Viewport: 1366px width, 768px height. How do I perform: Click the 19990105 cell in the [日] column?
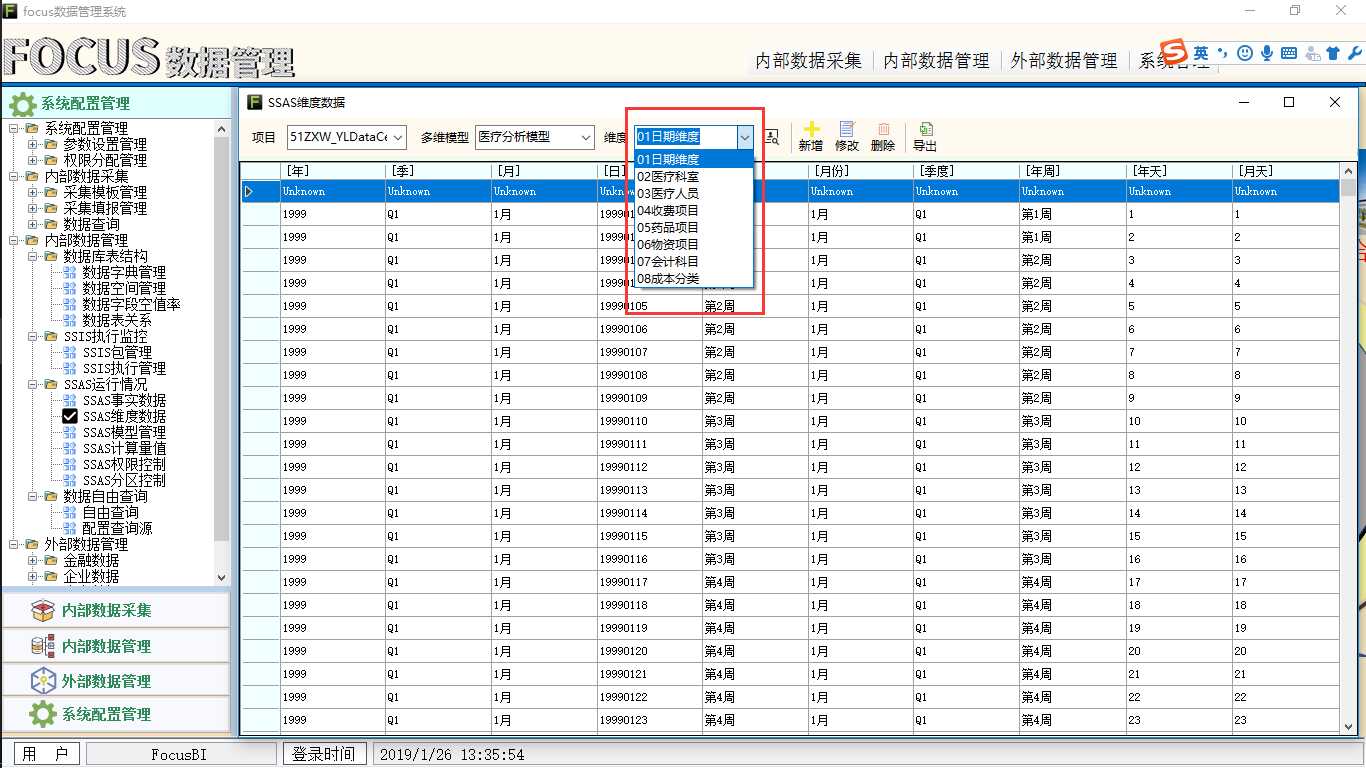tap(649, 306)
